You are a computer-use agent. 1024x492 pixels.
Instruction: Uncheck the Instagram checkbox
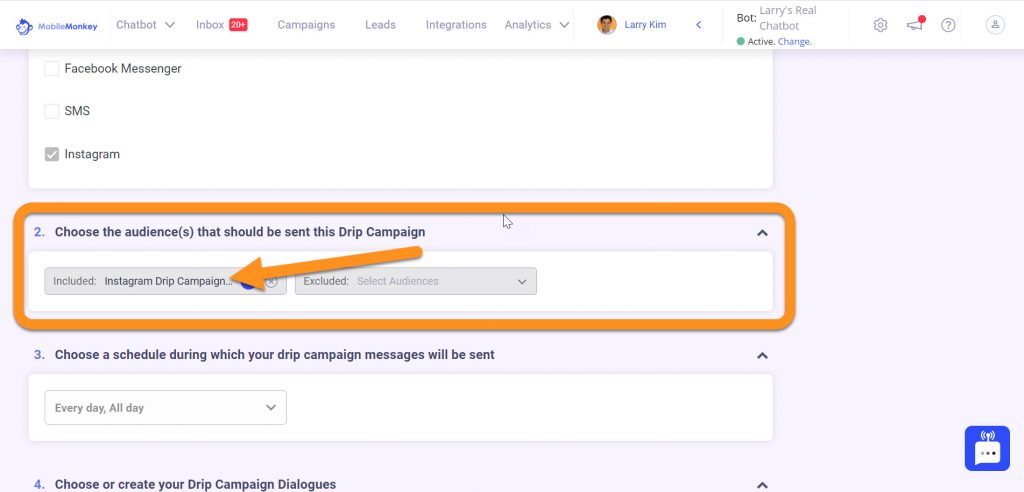pos(52,155)
